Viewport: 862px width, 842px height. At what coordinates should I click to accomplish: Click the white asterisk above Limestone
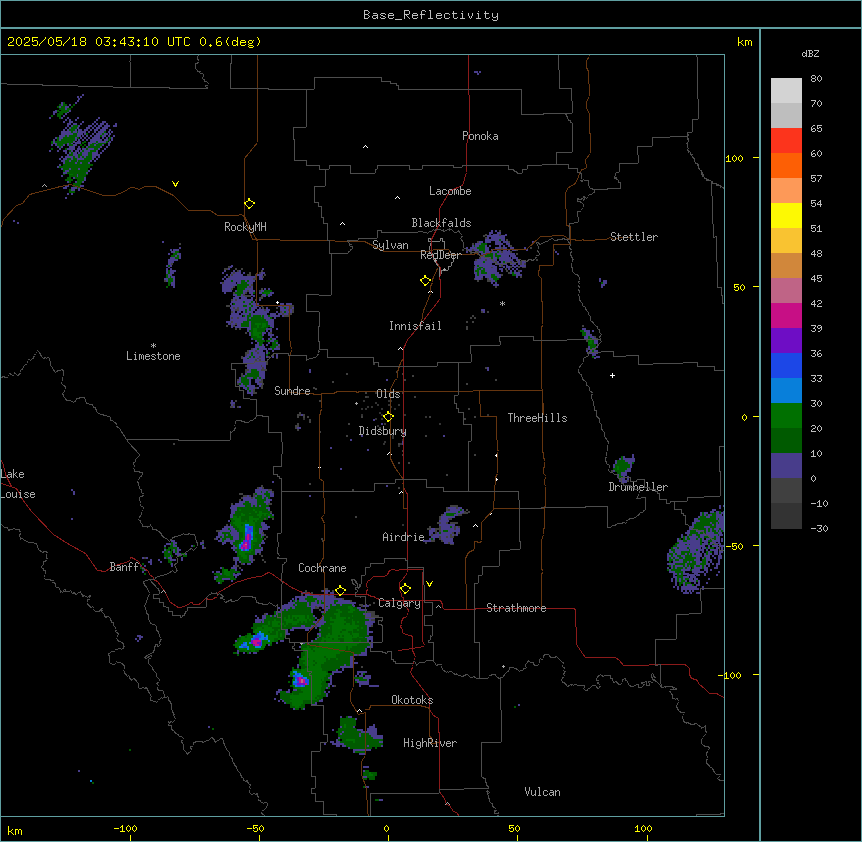click(153, 346)
